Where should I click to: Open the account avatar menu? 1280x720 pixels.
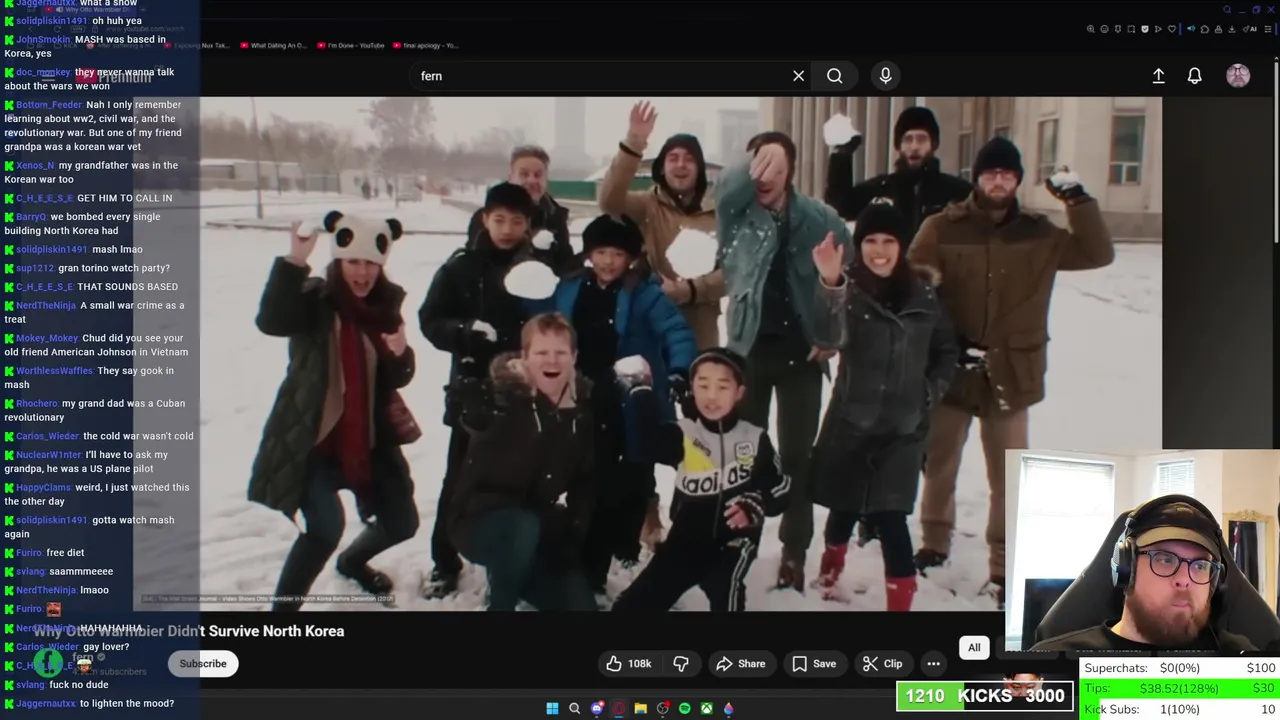(x=1238, y=76)
